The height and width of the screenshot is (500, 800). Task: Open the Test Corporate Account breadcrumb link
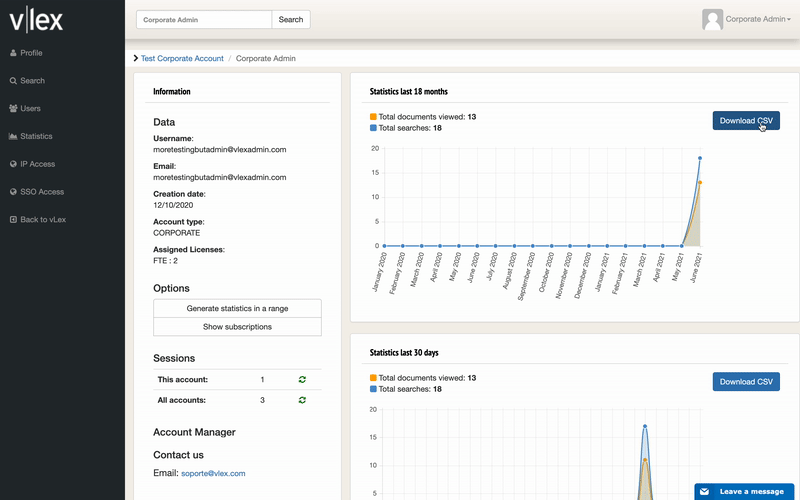(x=182, y=58)
